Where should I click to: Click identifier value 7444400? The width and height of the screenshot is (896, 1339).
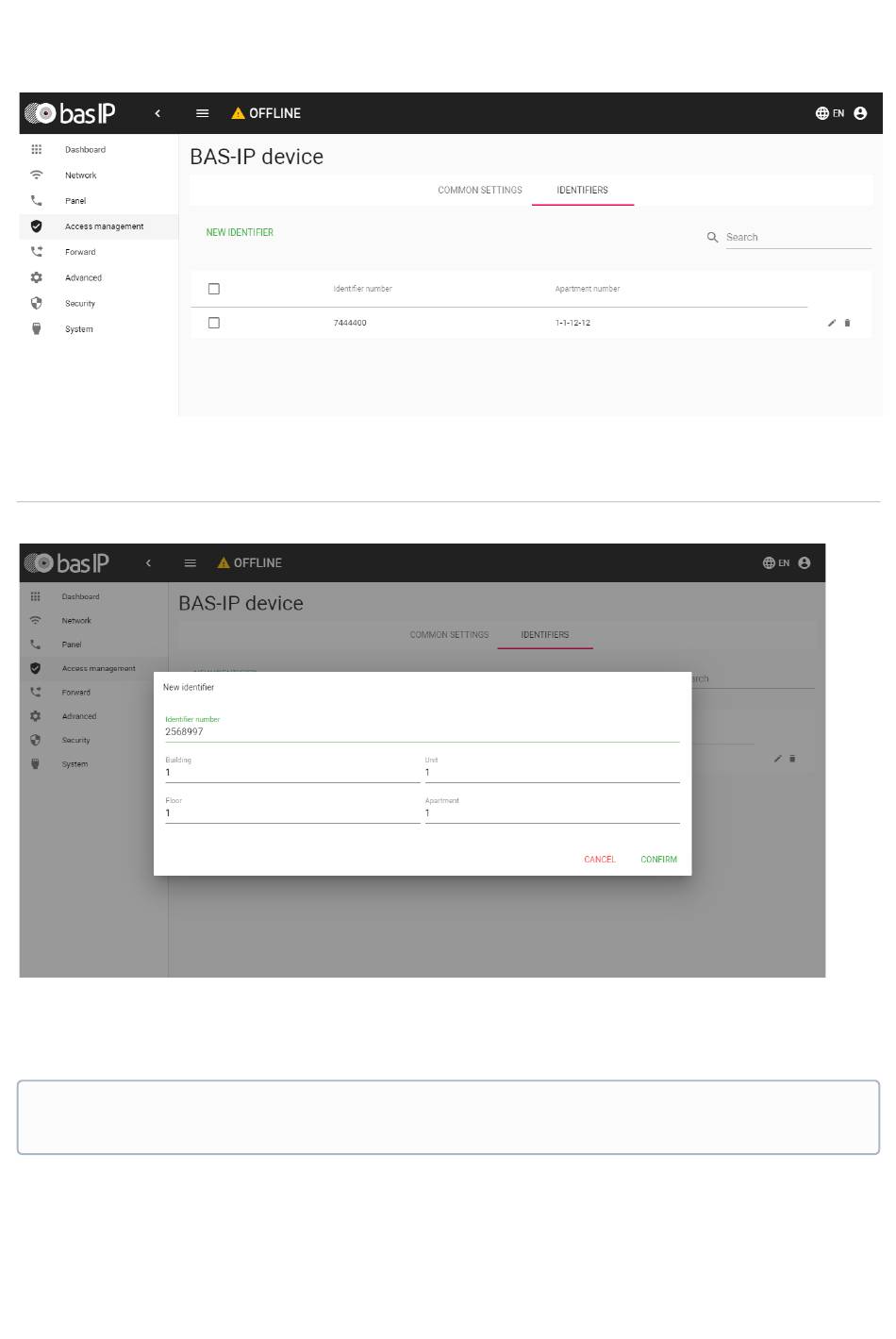[350, 323]
